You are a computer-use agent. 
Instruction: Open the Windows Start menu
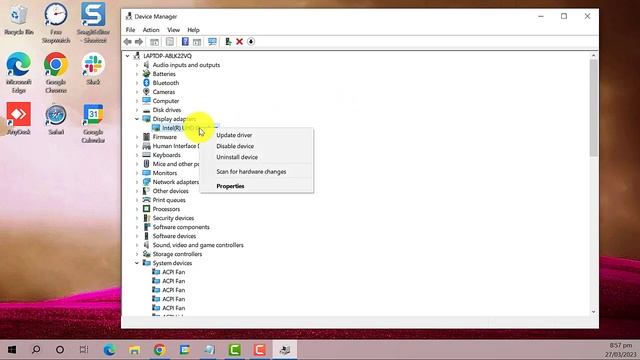click(12, 350)
